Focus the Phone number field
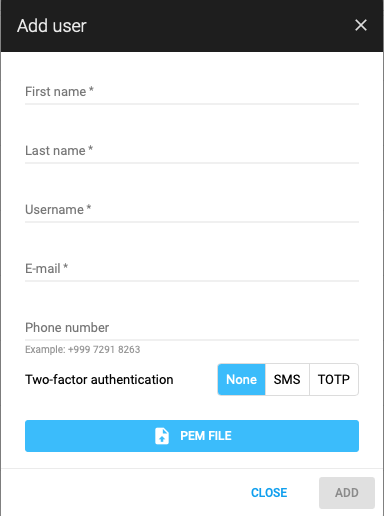The height and width of the screenshot is (516, 384). tap(192, 328)
